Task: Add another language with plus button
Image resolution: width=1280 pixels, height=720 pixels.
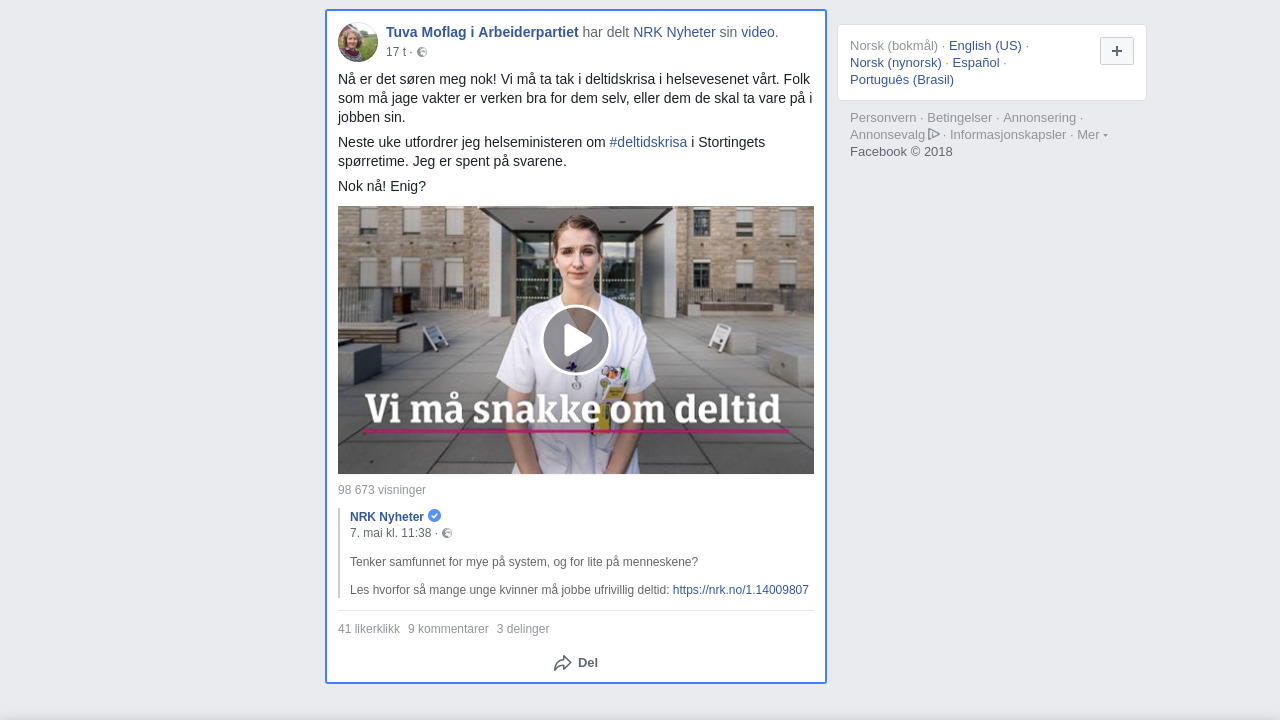Action: (1116, 51)
